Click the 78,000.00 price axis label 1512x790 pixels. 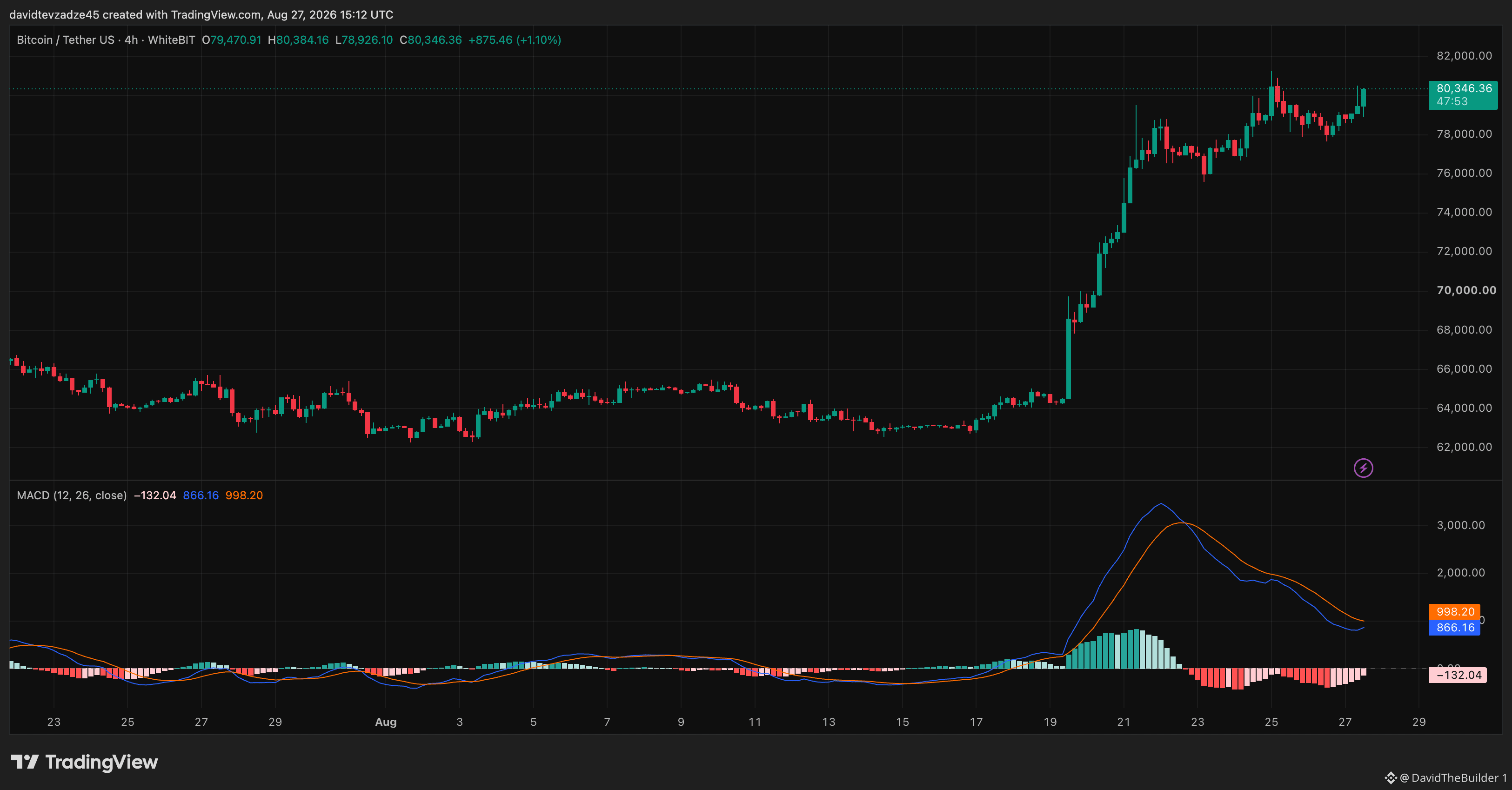(1464, 134)
